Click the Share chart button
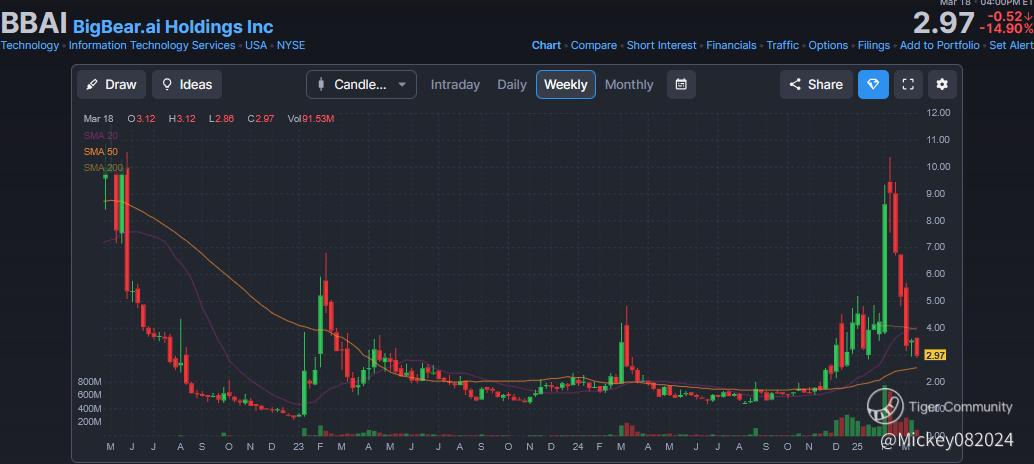 point(816,84)
